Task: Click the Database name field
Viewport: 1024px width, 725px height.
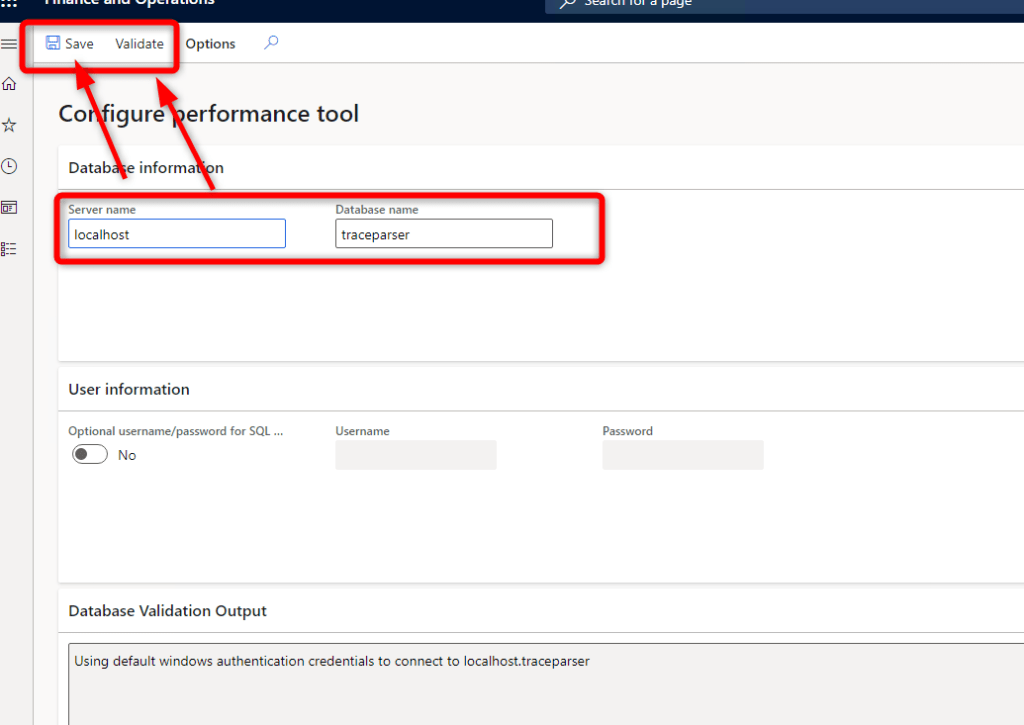Action: [444, 234]
